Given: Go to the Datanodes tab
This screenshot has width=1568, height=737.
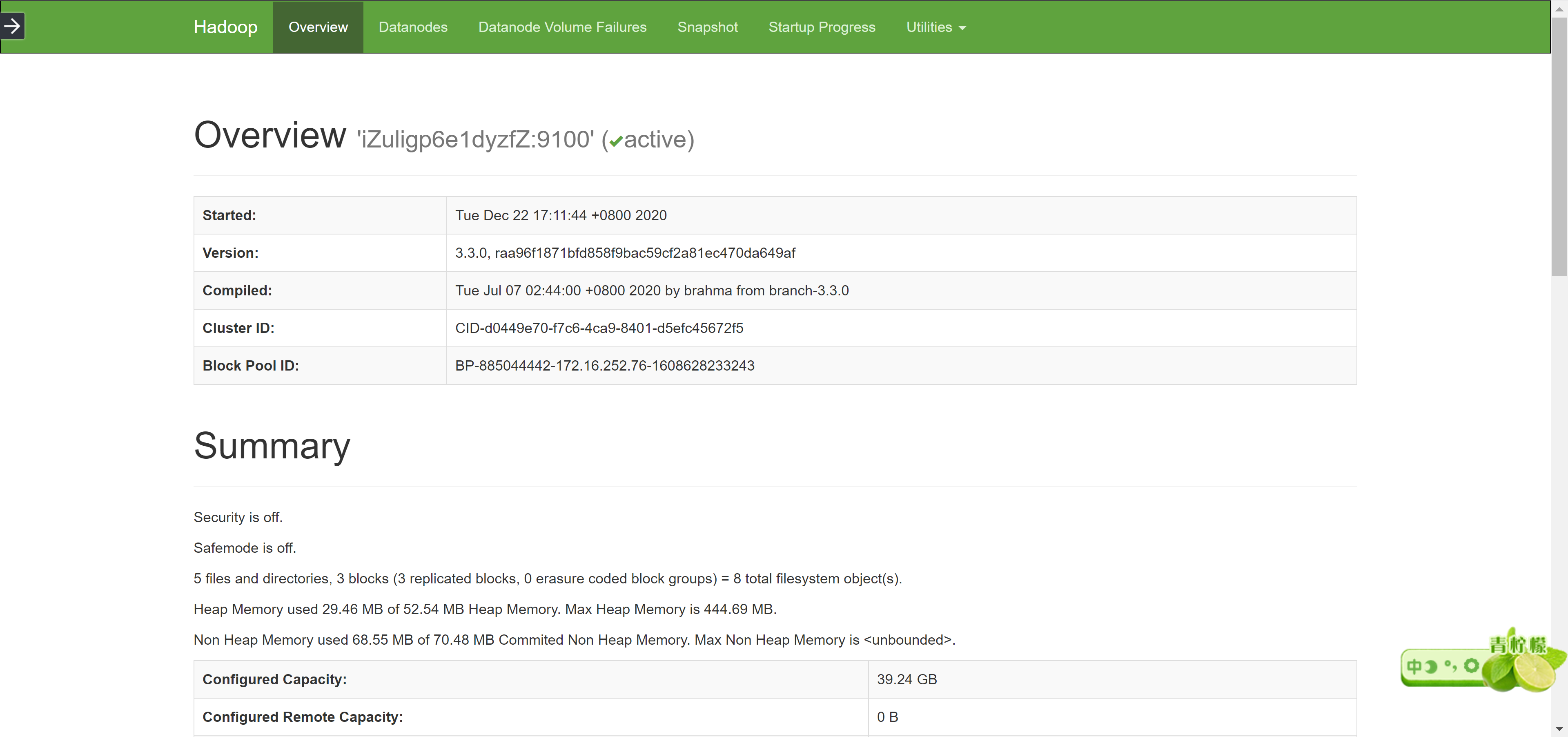Looking at the screenshot, I should point(413,27).
